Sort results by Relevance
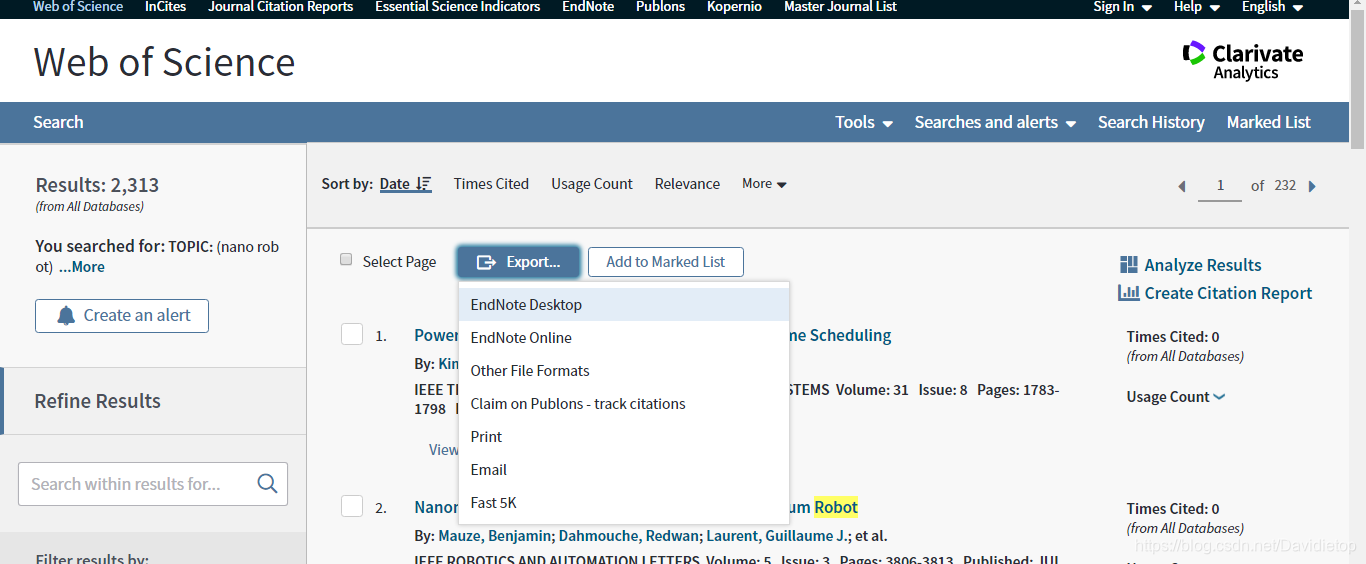This screenshot has height=564, width=1366. click(x=687, y=184)
